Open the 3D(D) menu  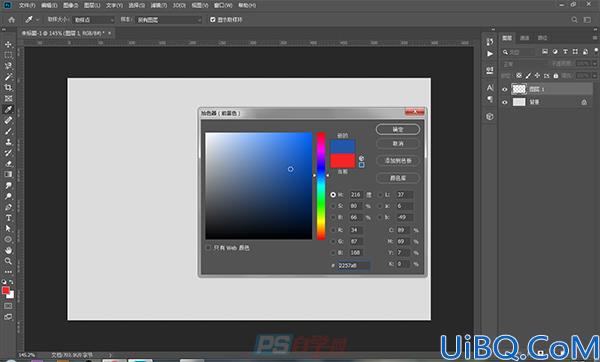[179, 5]
